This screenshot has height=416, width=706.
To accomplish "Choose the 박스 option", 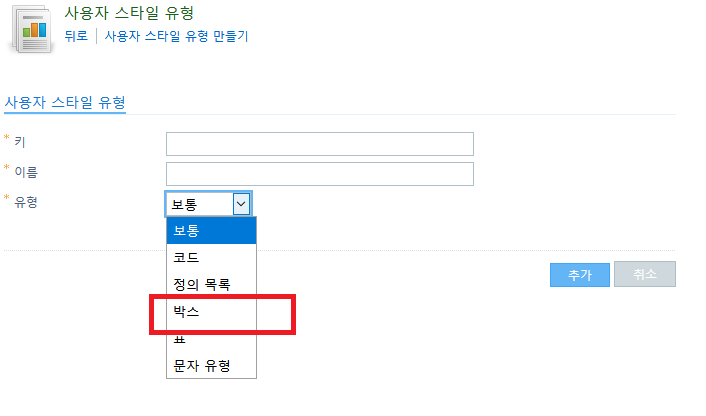I will click(x=211, y=312).
